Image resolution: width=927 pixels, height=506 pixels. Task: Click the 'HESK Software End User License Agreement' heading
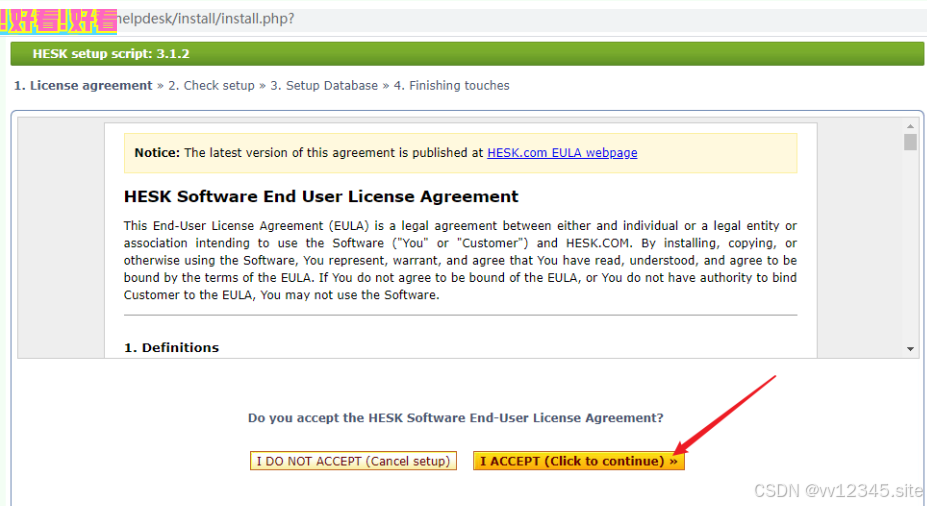coord(321,196)
